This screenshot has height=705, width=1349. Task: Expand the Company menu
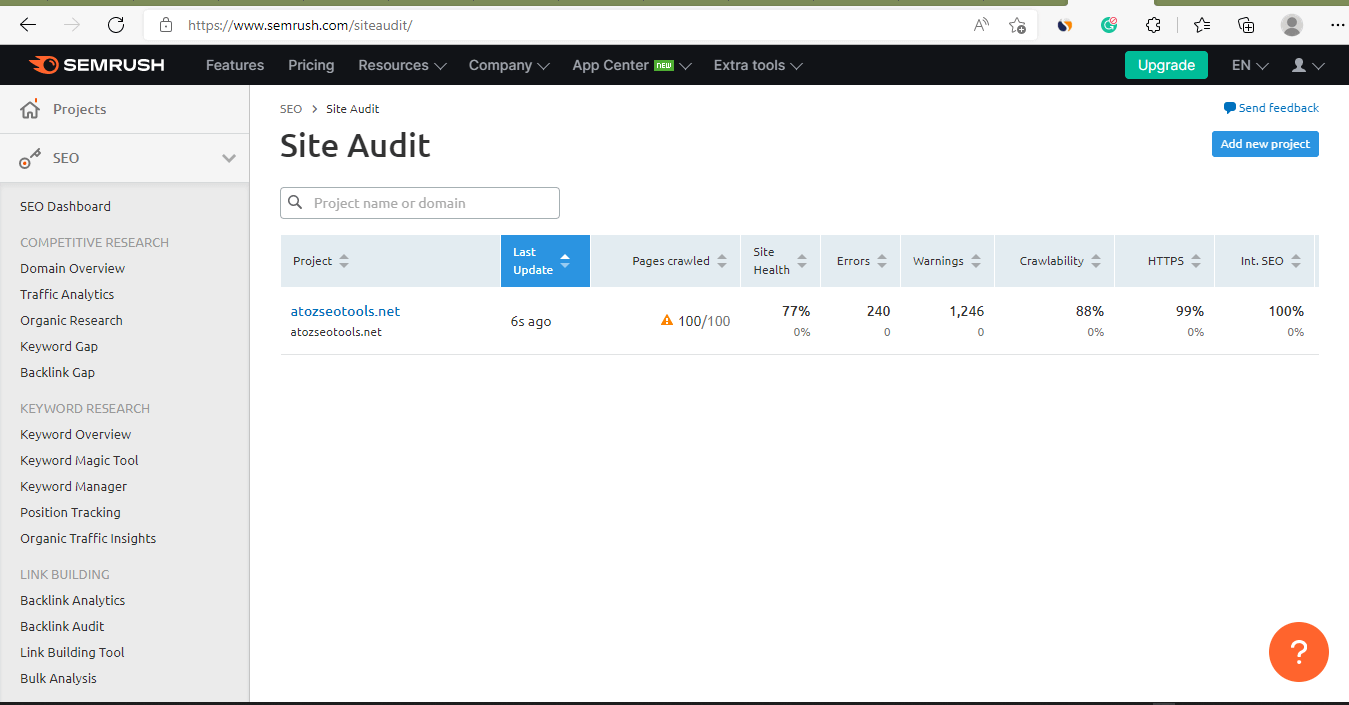(509, 65)
